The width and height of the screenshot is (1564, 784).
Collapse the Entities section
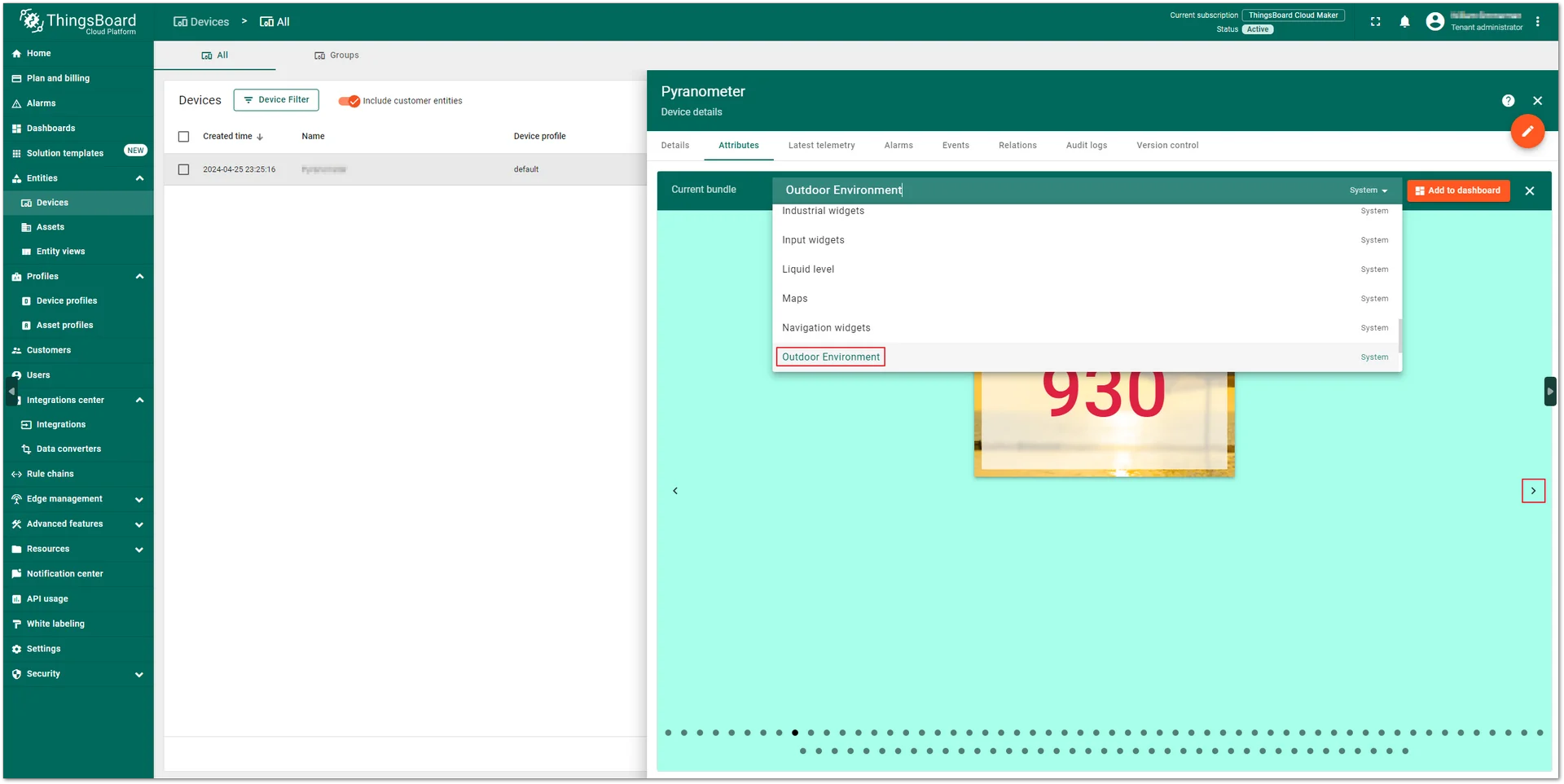(x=139, y=178)
